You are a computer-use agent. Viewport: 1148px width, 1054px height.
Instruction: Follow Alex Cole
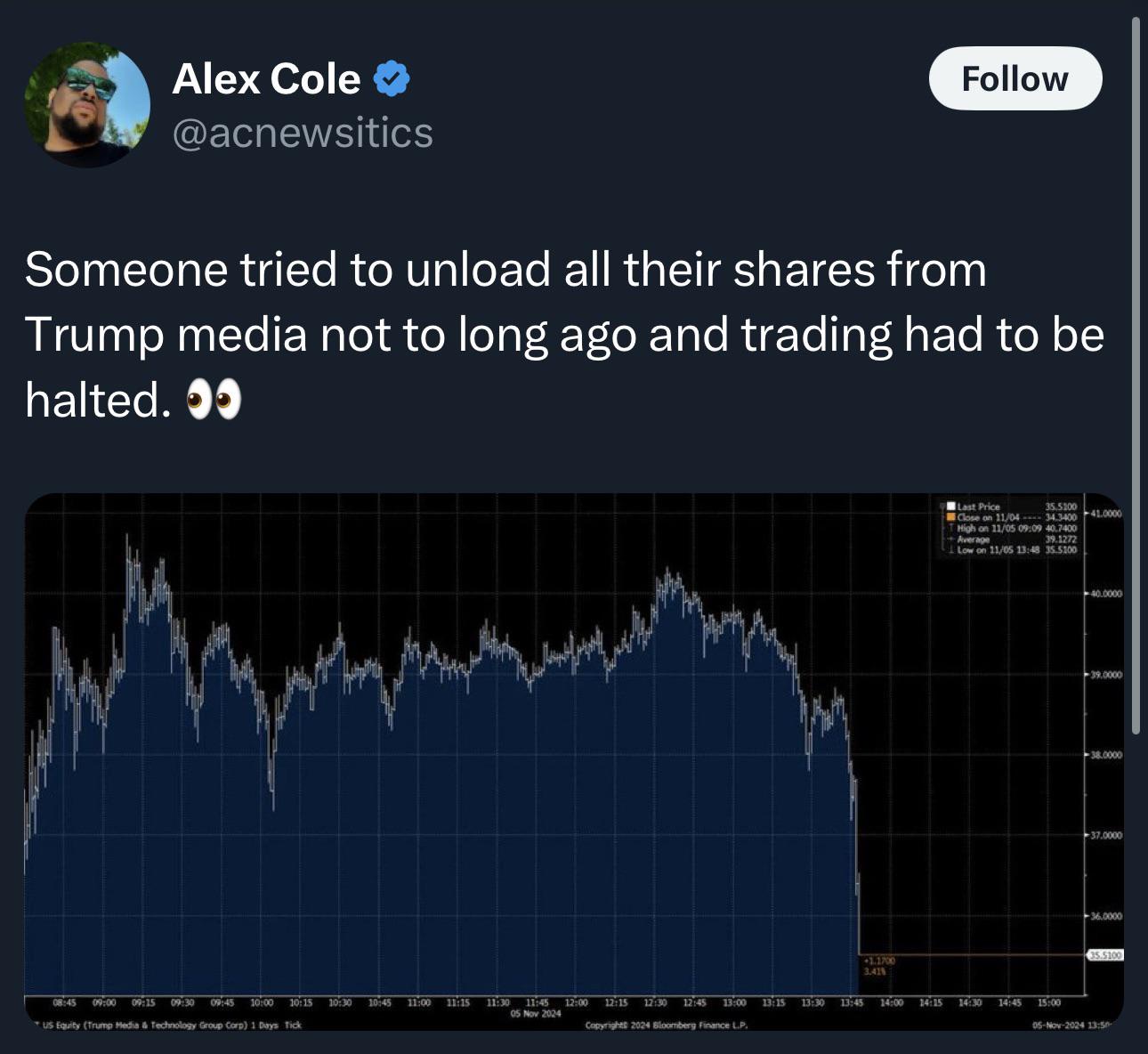point(1015,78)
